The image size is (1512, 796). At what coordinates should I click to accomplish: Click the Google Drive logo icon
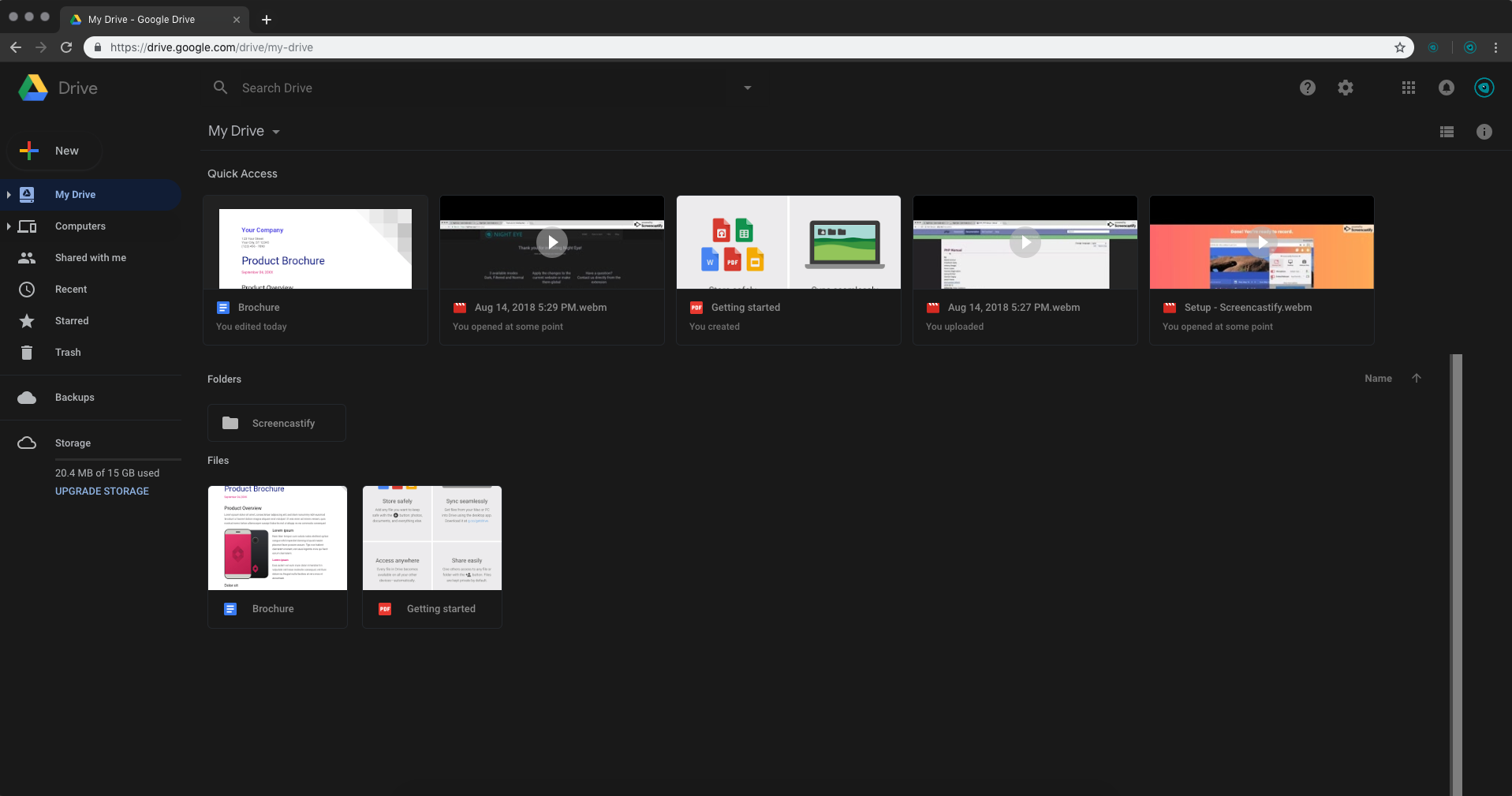pos(33,88)
